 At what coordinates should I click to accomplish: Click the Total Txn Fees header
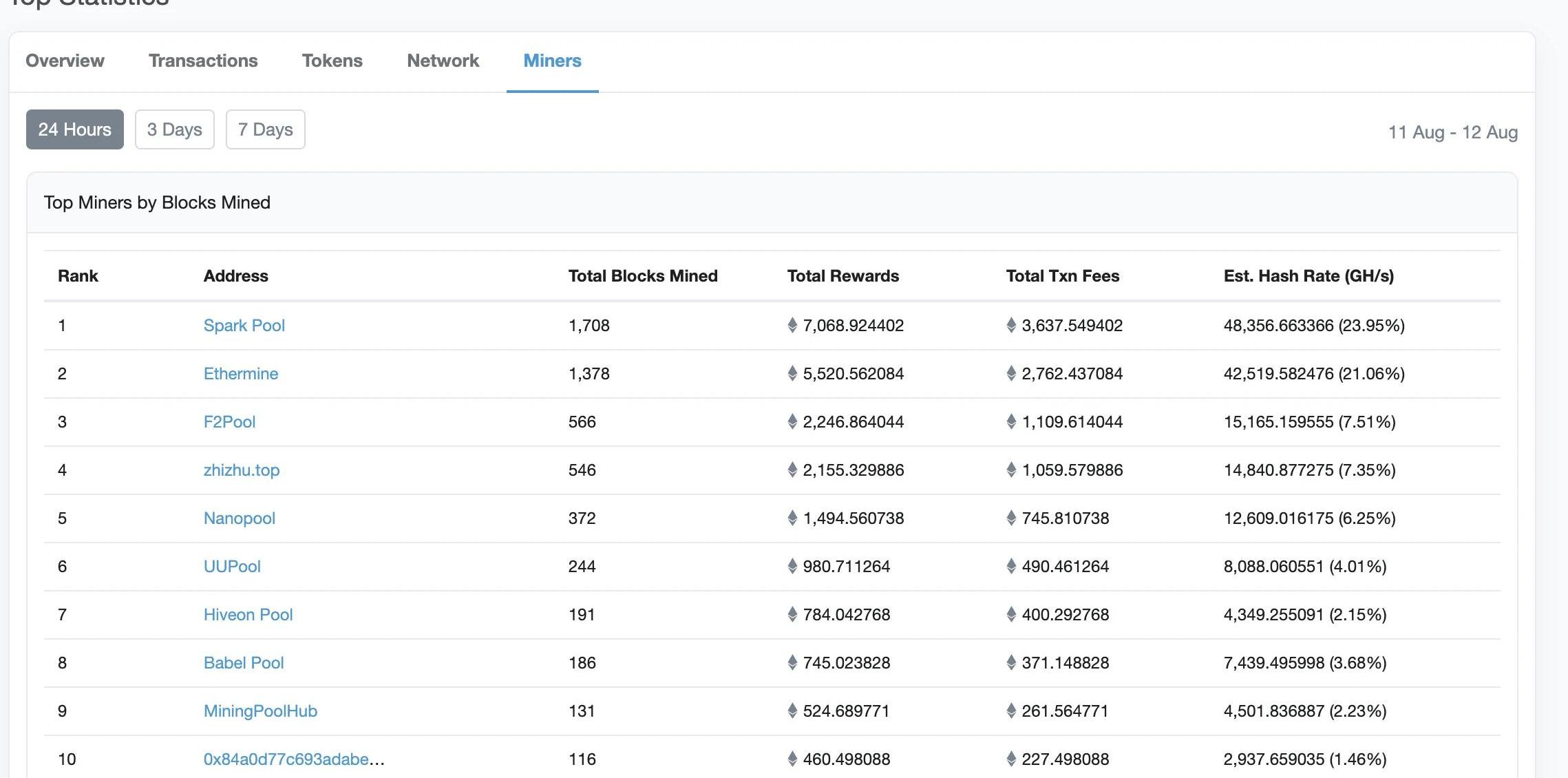tap(1063, 276)
